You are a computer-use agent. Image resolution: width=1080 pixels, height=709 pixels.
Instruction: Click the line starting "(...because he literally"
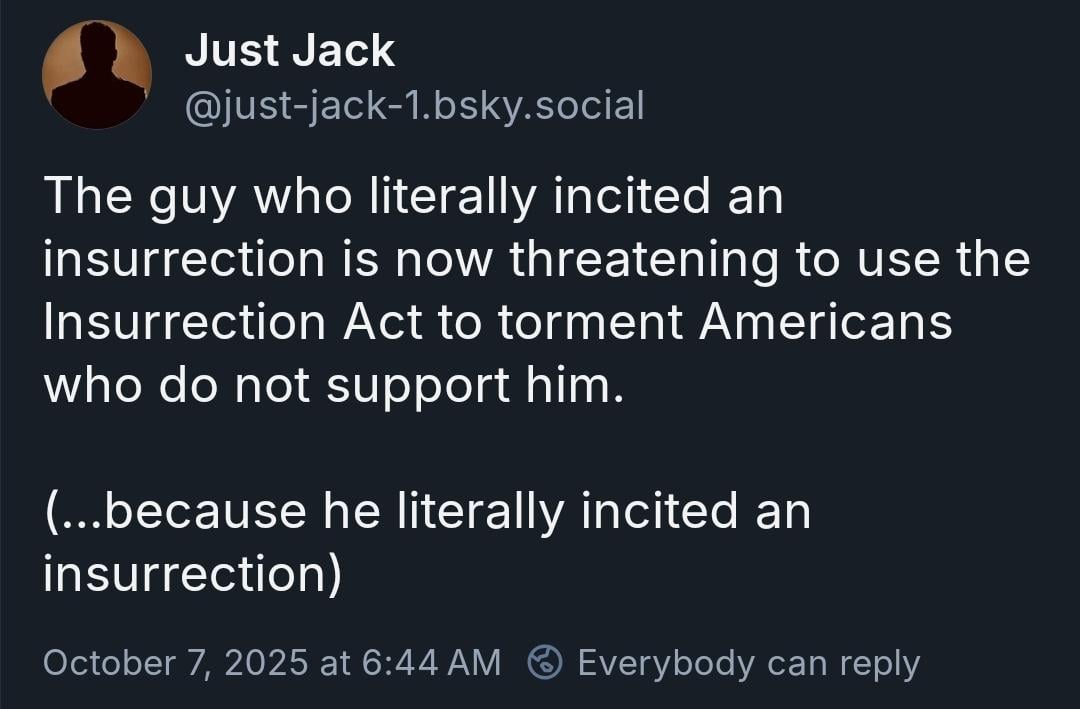[427, 511]
